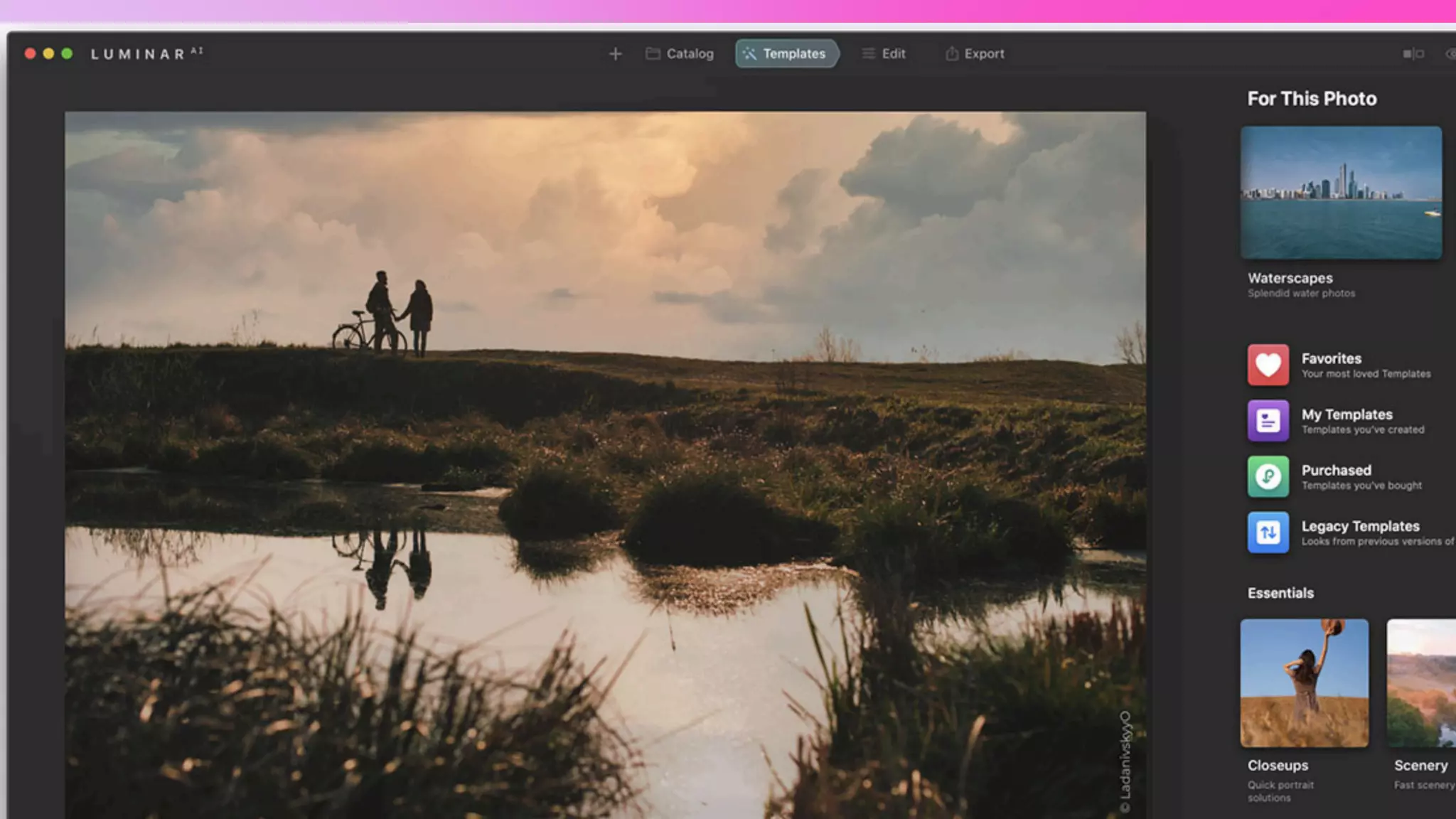Toggle before/after compare view icon
The height and width of the screenshot is (819, 1456).
point(1413,54)
